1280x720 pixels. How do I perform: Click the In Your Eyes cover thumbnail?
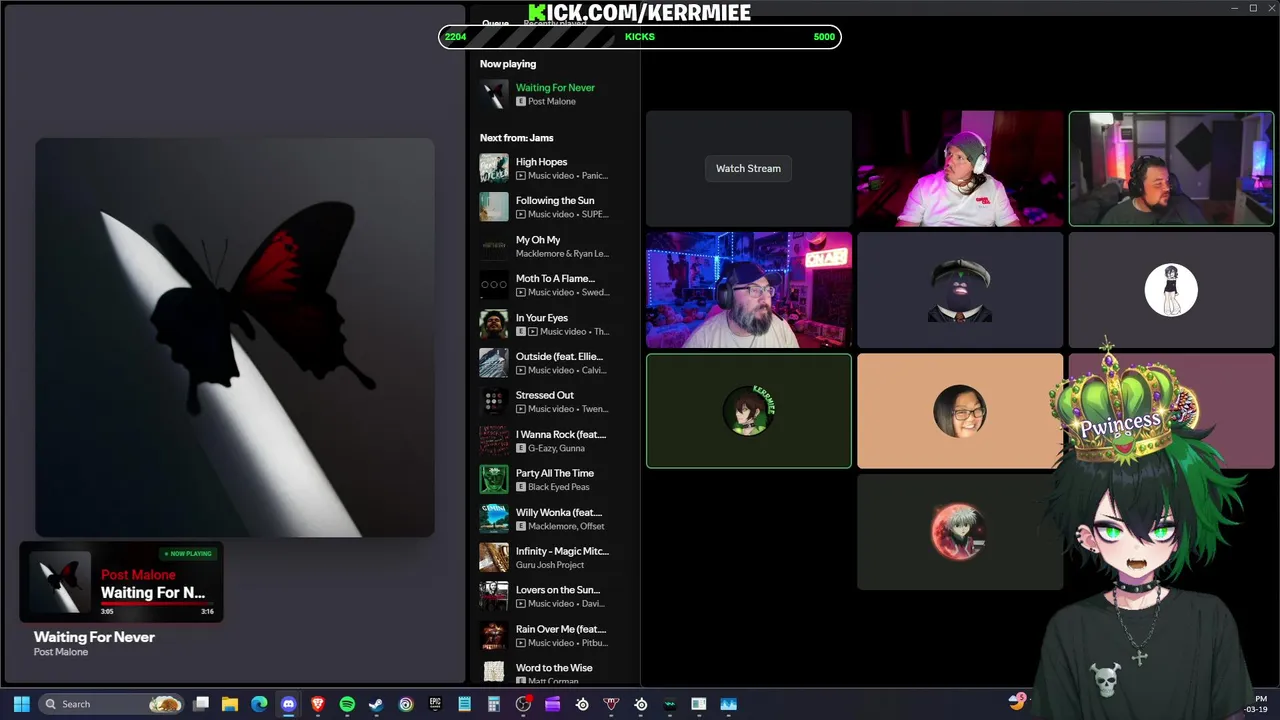click(494, 324)
